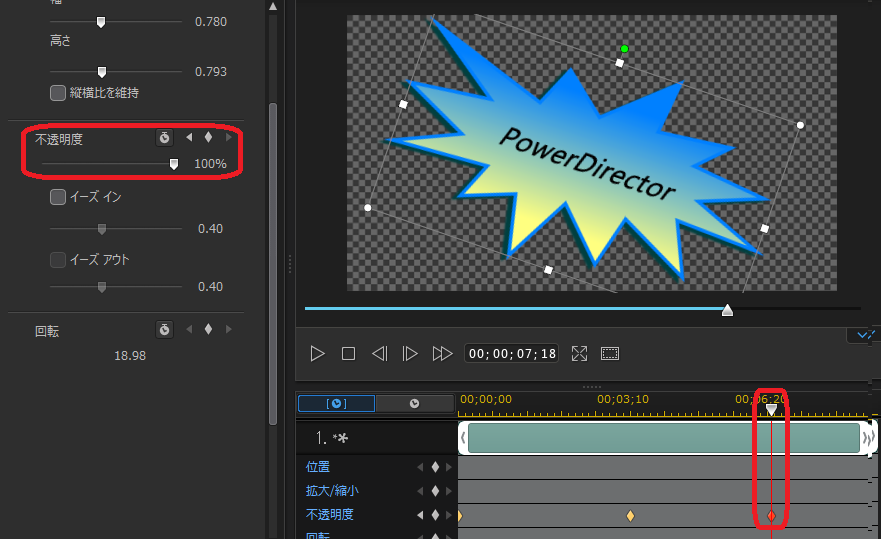Screen dimensions: 881x539
Task: Adjust the 不透明度 slider at 100%
Action: point(174,164)
